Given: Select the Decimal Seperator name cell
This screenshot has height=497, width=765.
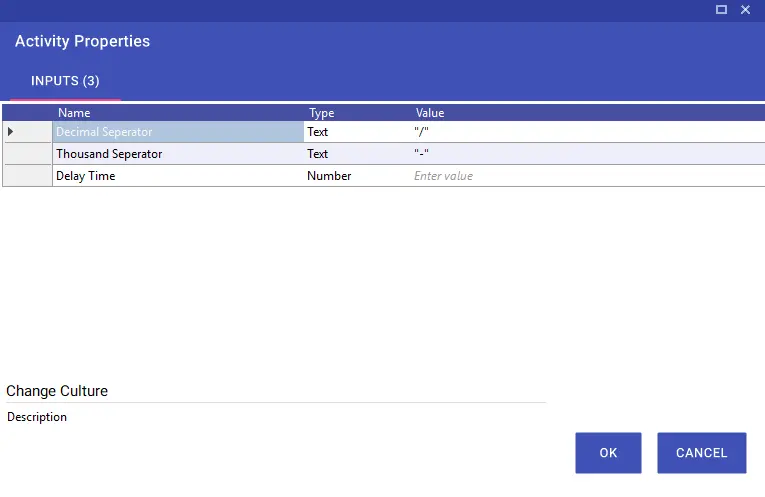Looking at the screenshot, I should click(x=178, y=132).
